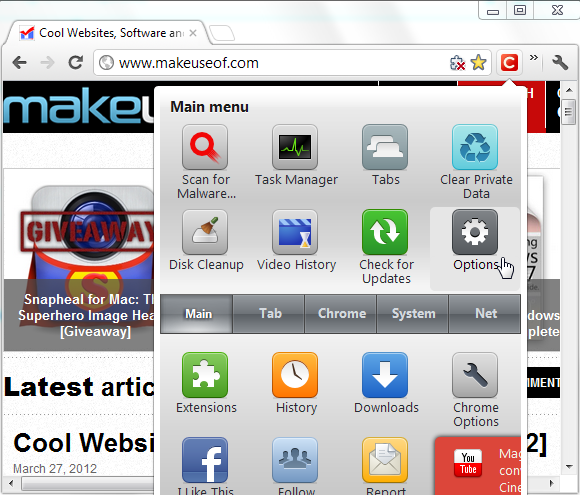Viewport: 580px width, 495px height.
Task: Run Check for Updates
Action: point(385,232)
